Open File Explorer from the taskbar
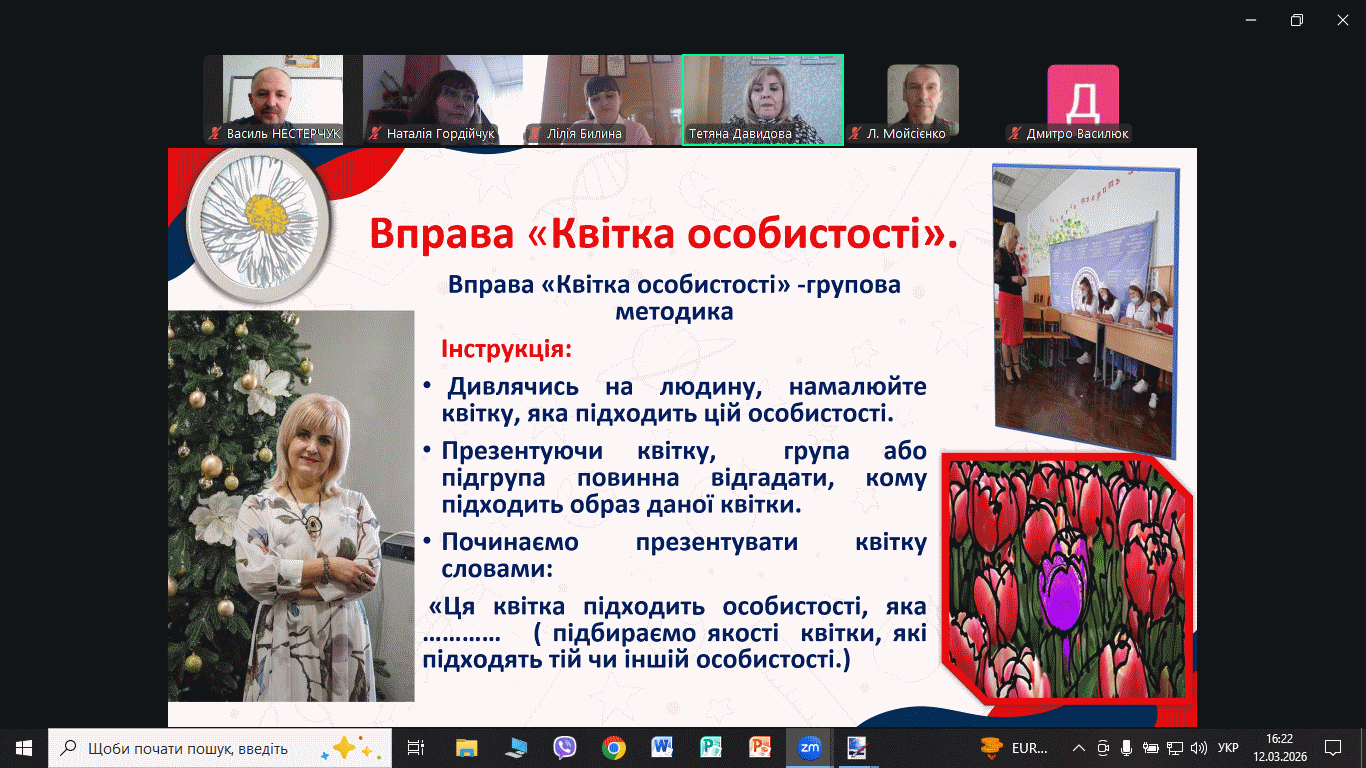Screen dimensions: 1366x768 click(x=467, y=747)
